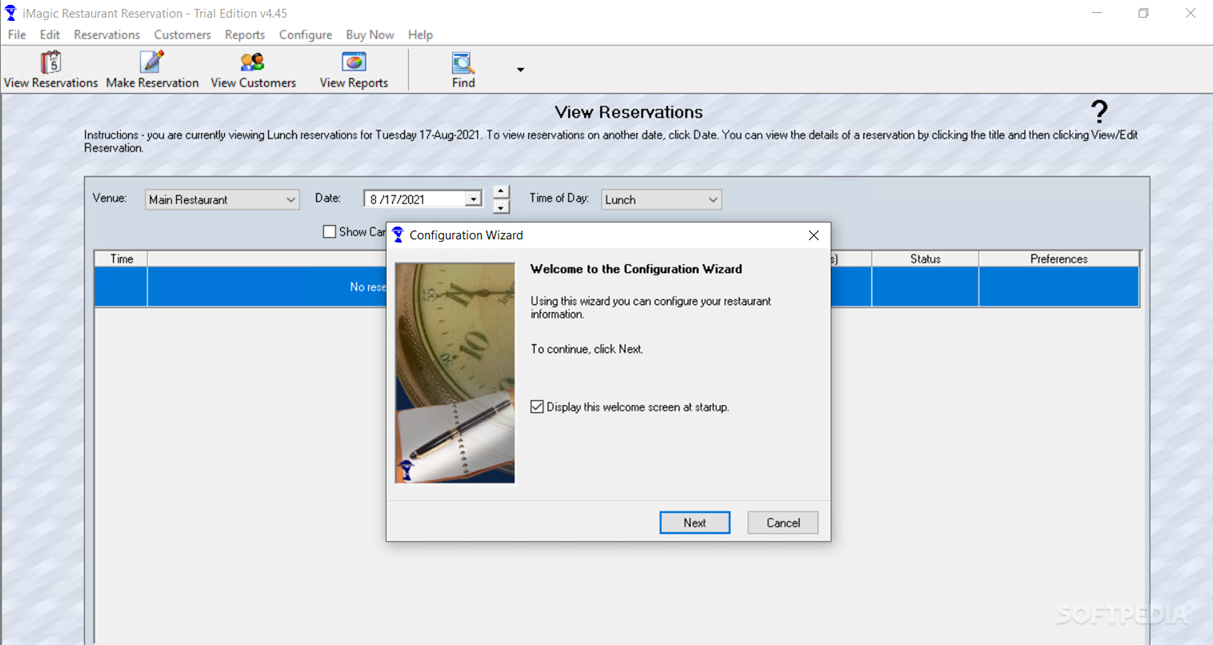The image size is (1213, 645).
Task: Increase date with the up spinner arrow
Action: (x=501, y=192)
